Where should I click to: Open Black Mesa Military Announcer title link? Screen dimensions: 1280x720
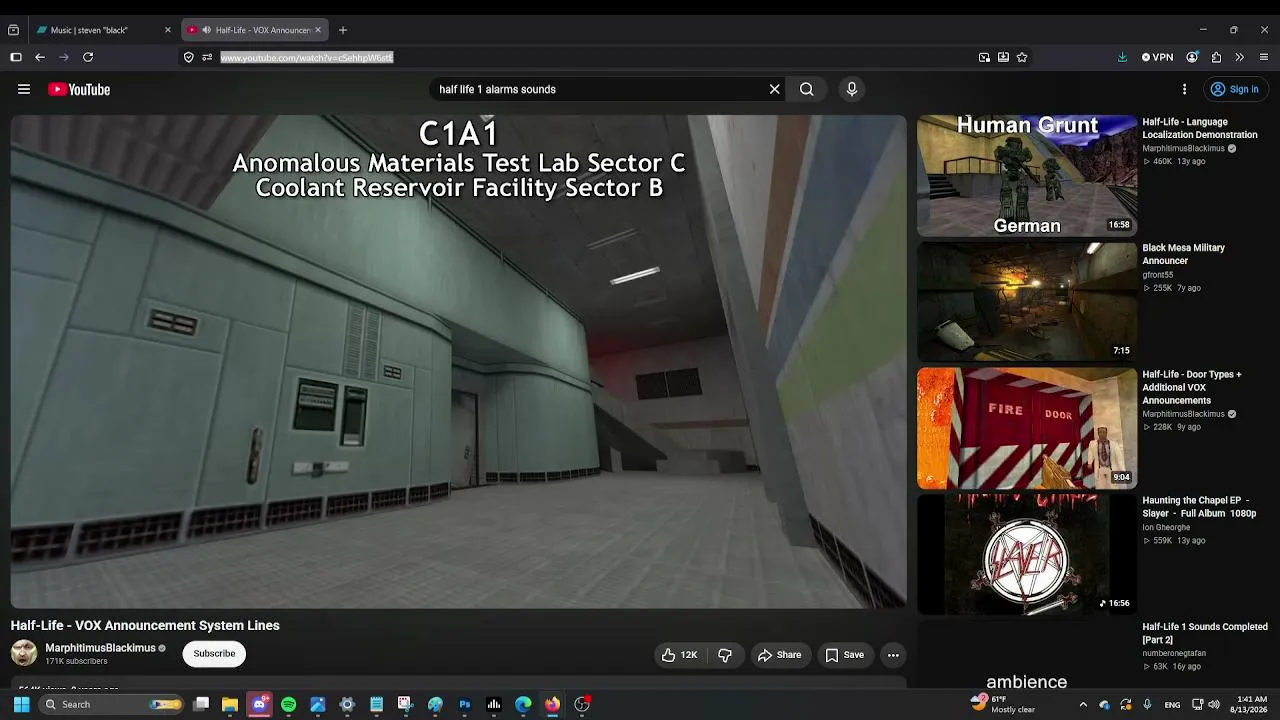(x=1184, y=254)
